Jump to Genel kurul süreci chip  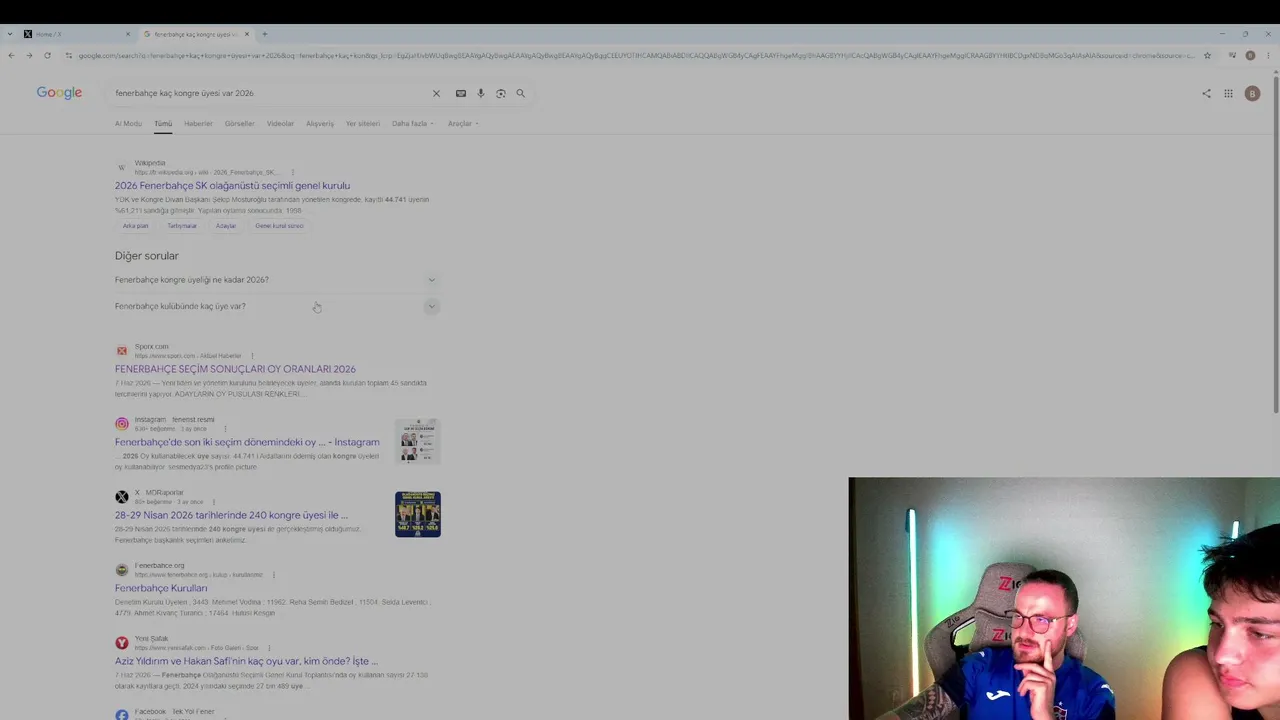279,226
